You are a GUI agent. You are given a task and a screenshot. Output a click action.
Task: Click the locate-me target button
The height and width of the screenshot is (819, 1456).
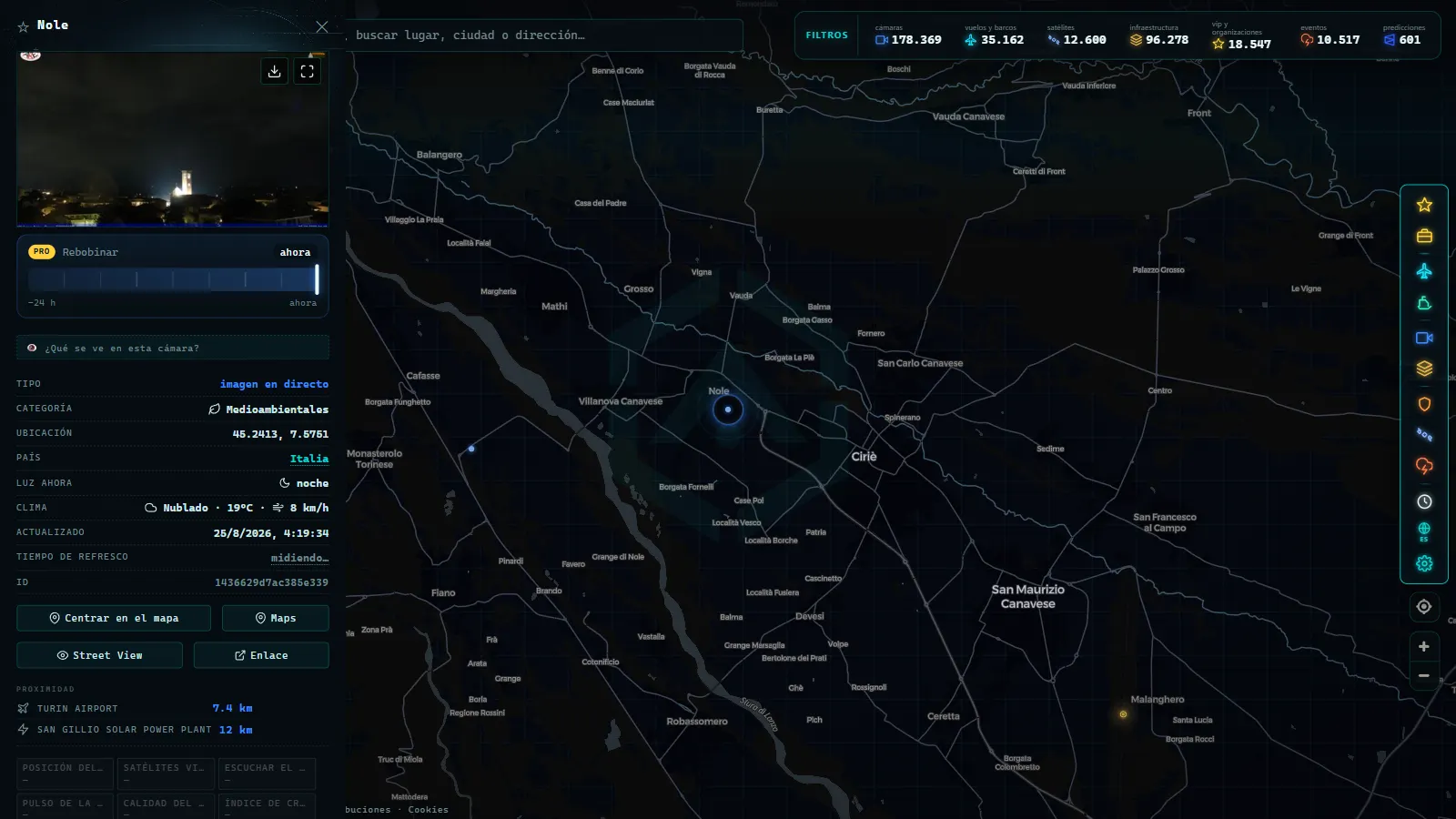1424,607
